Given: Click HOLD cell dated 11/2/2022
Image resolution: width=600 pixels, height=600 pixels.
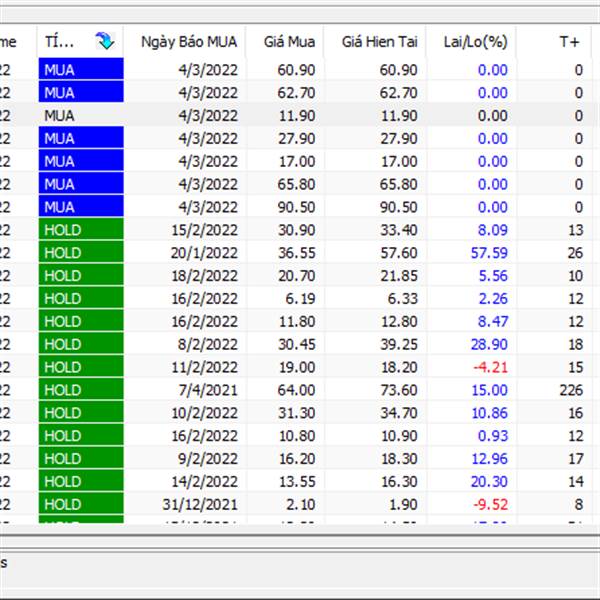Looking at the screenshot, I should point(81,367).
